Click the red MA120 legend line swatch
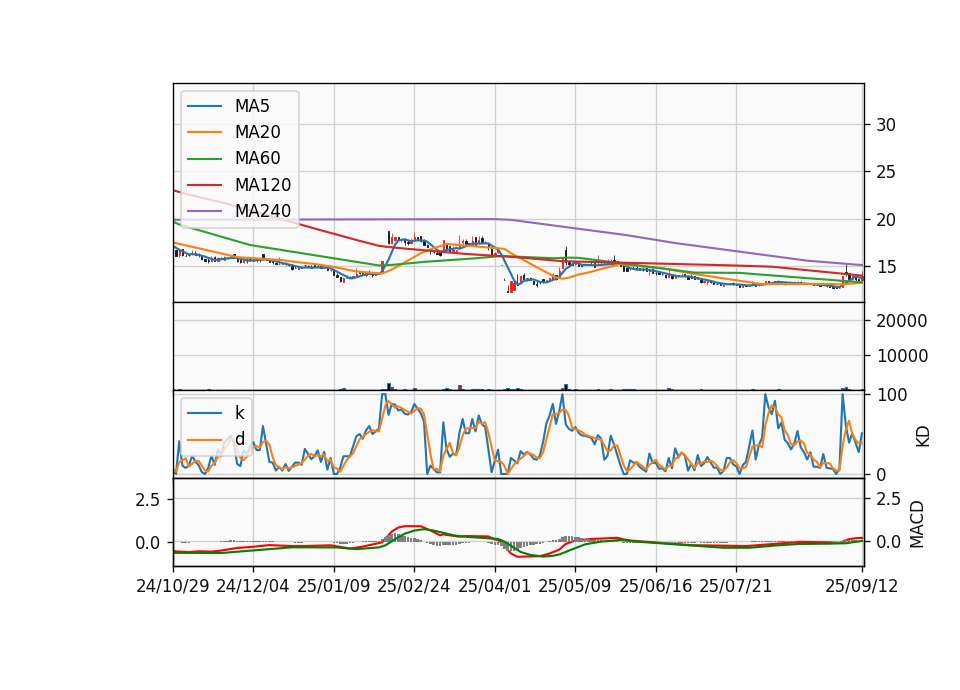 point(204,185)
